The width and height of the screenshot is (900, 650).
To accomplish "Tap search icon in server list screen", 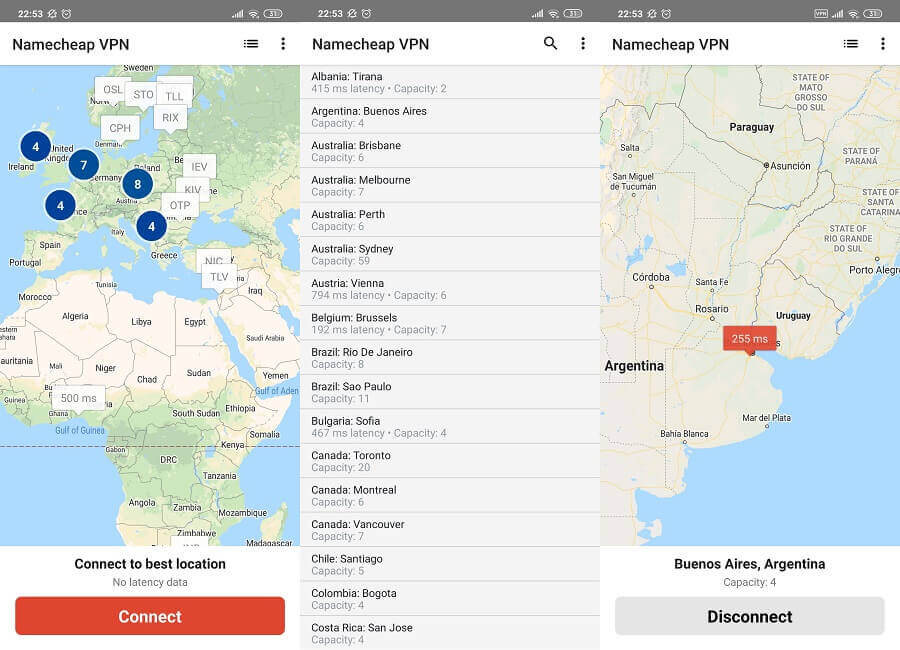I will pos(550,43).
